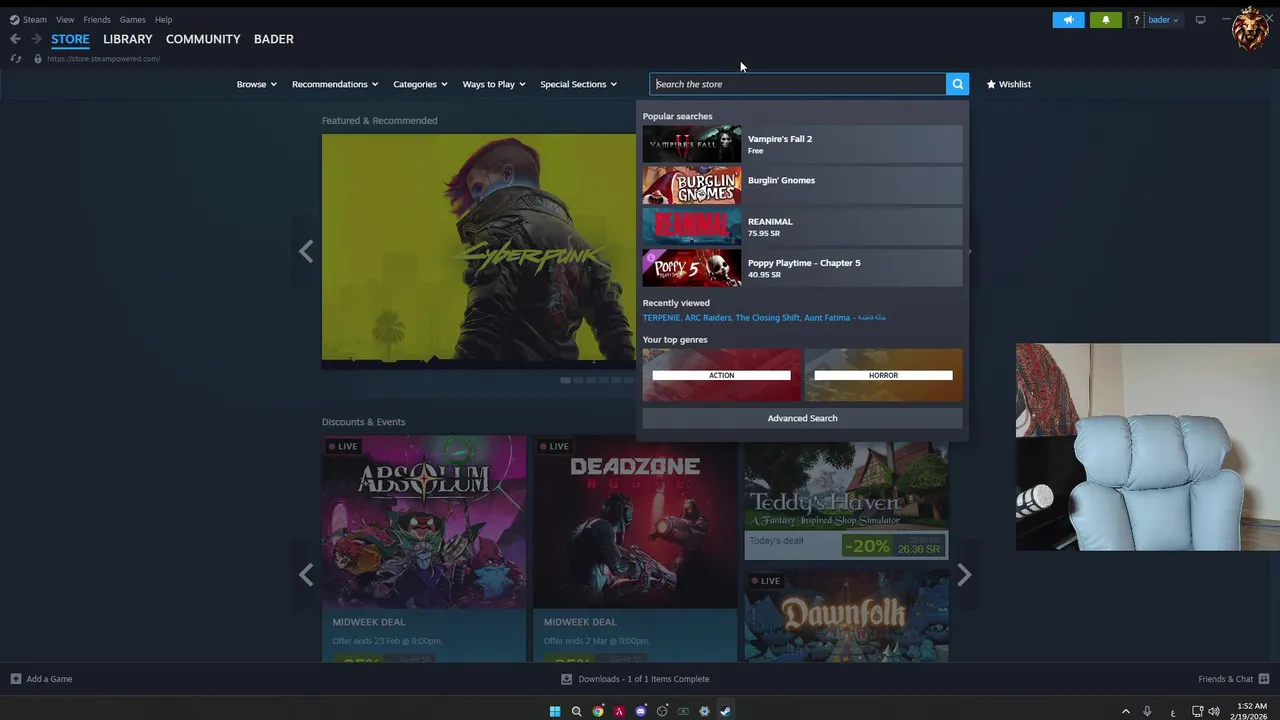Expand the Browse dropdown
The width and height of the screenshot is (1280, 720).
(x=257, y=84)
